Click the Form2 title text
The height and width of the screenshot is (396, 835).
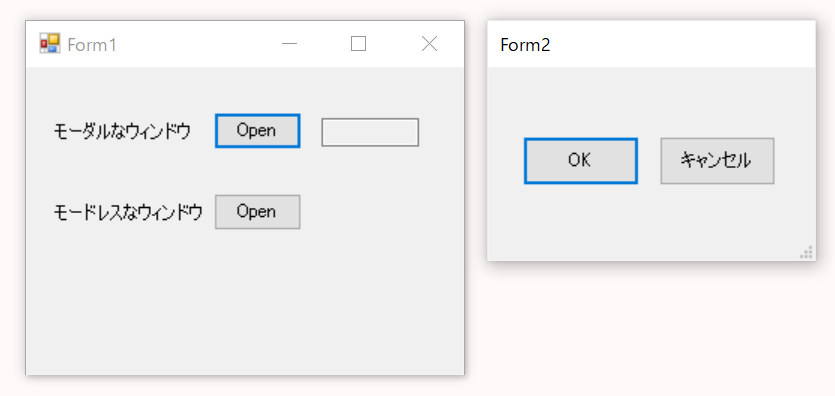[525, 45]
